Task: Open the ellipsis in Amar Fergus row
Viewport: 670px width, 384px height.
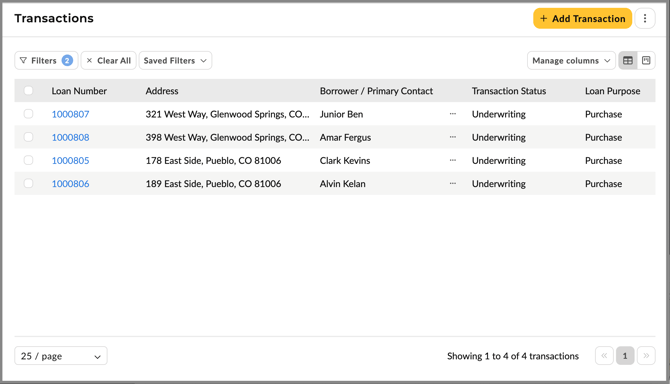Action: click(x=453, y=137)
